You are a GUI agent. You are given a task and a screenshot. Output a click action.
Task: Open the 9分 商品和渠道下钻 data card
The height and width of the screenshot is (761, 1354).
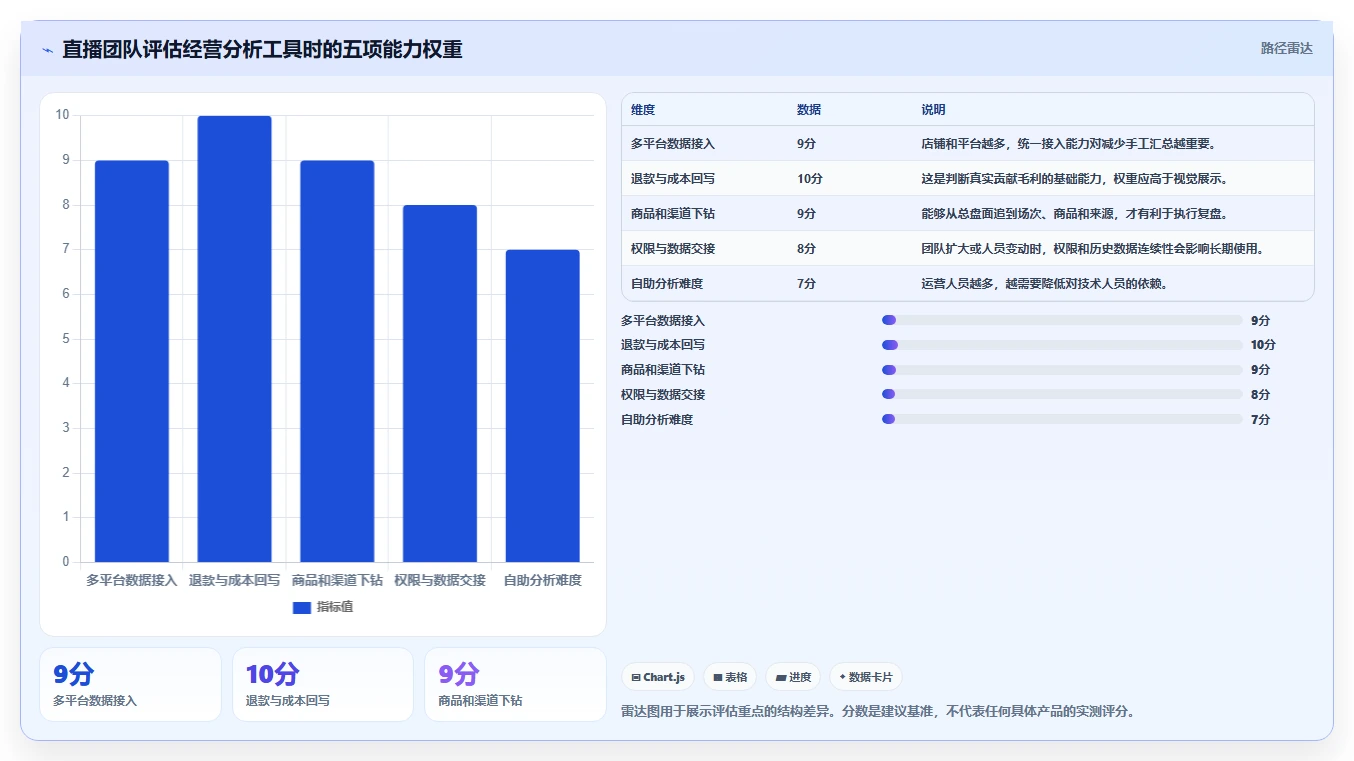515,685
